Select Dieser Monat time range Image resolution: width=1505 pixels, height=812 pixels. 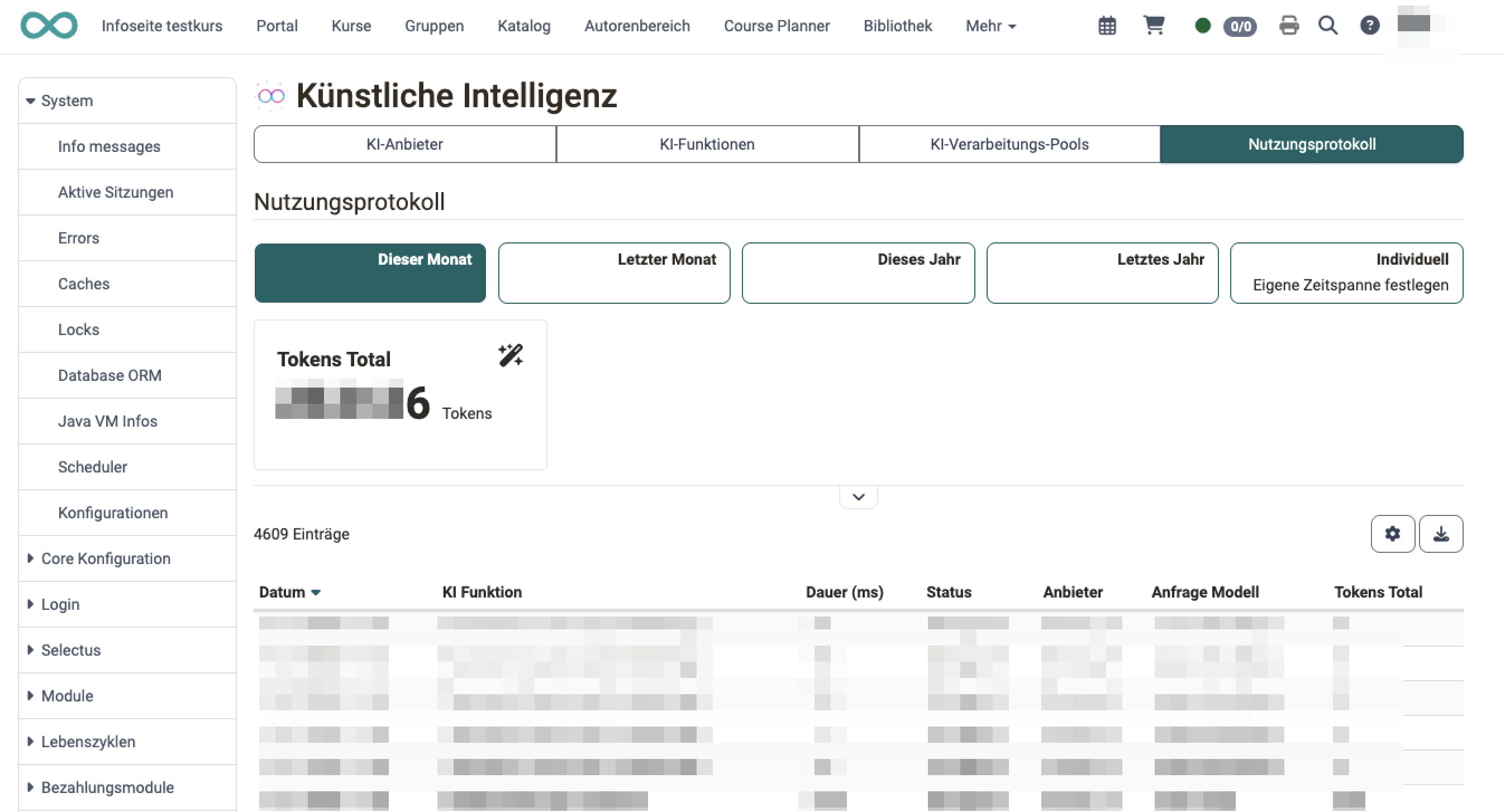[370, 273]
